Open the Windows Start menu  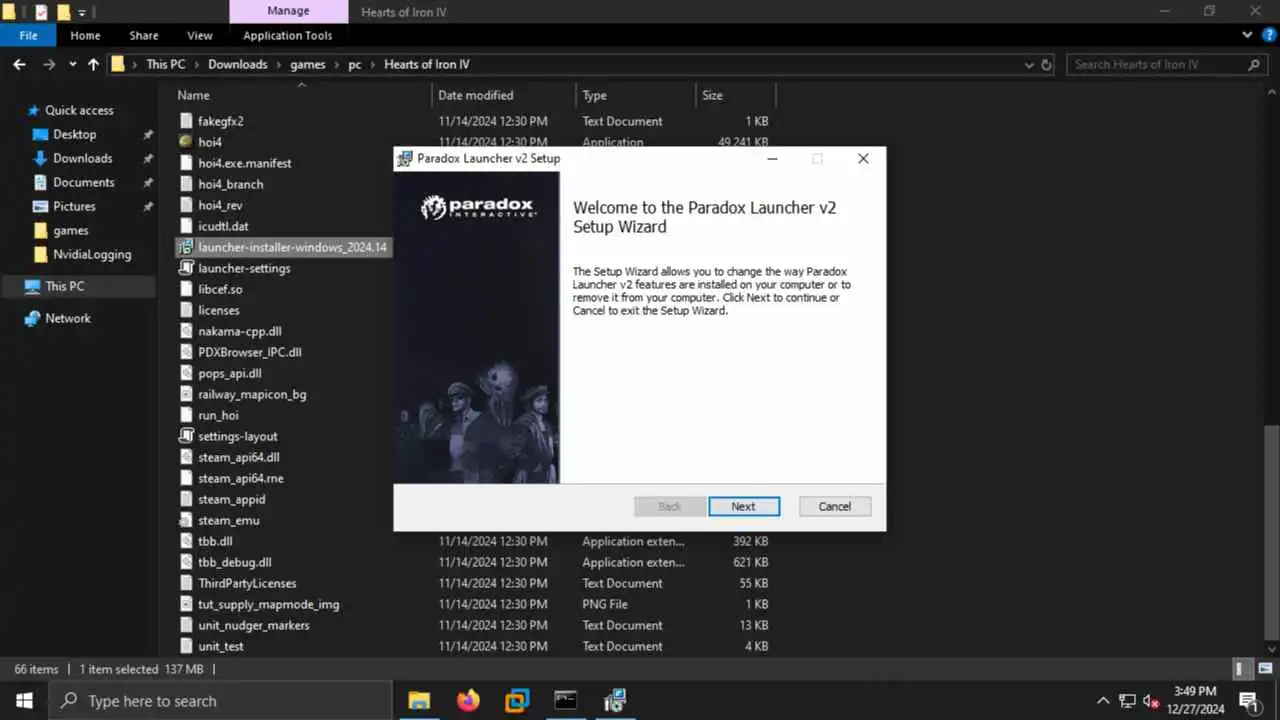[x=24, y=700]
